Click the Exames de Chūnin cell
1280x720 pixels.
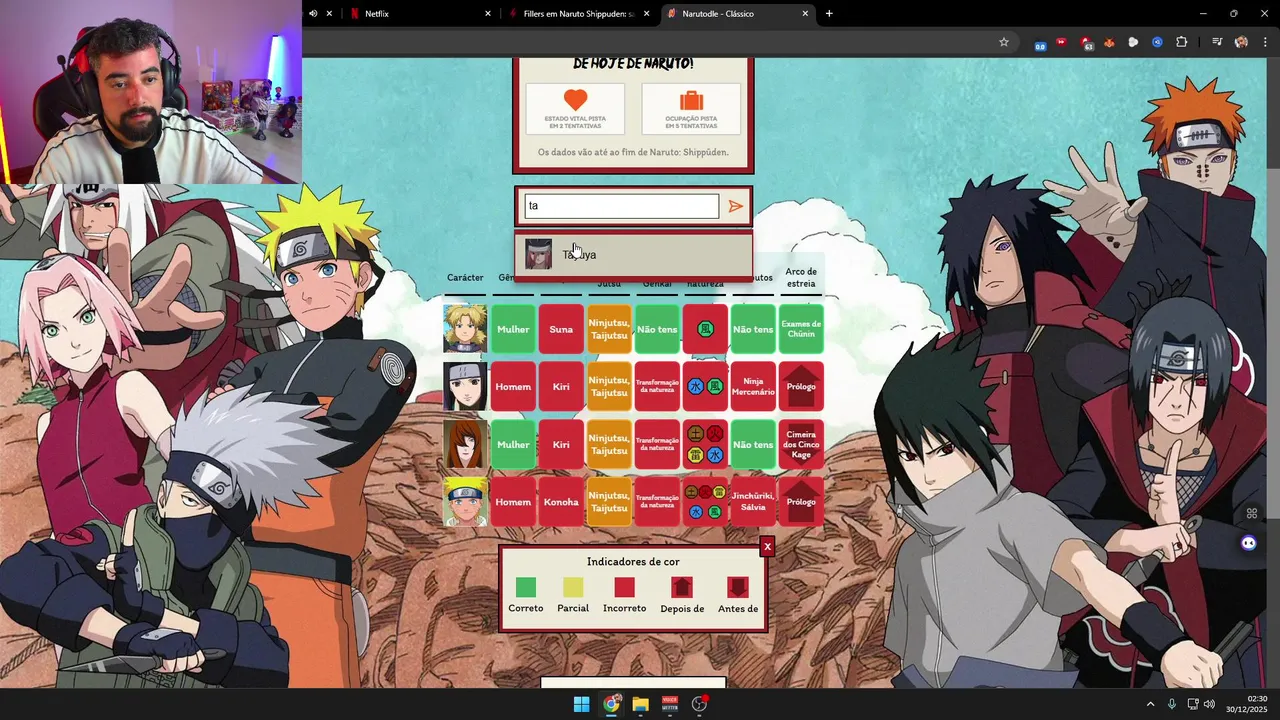[x=801, y=329]
